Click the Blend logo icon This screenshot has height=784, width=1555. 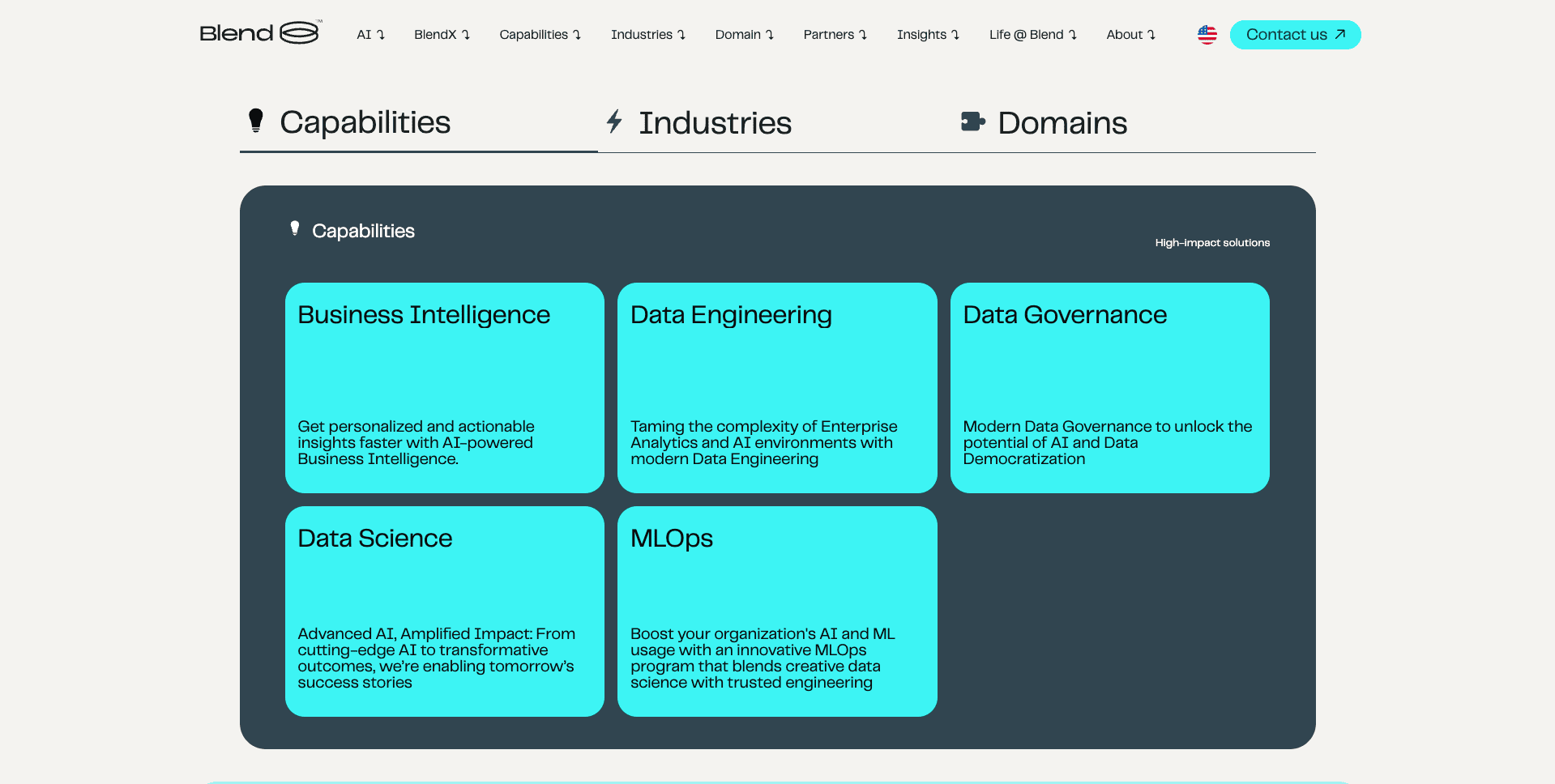[x=299, y=33]
